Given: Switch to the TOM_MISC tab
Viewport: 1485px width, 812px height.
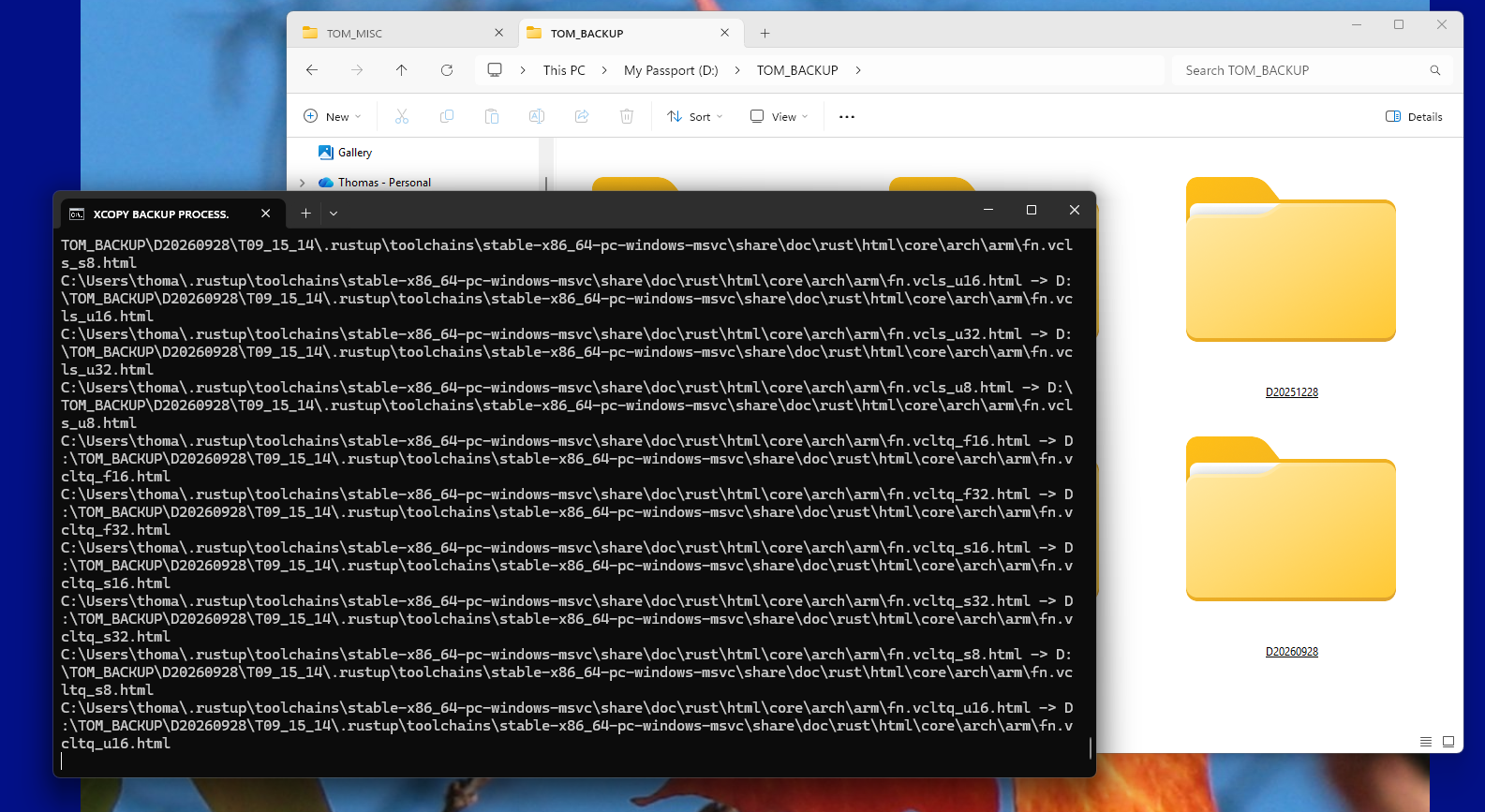Looking at the screenshot, I should click(x=403, y=33).
